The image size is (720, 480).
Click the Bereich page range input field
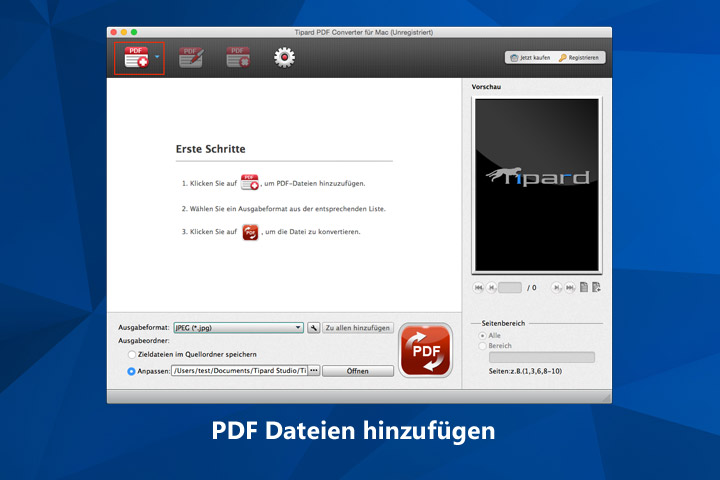(542, 357)
